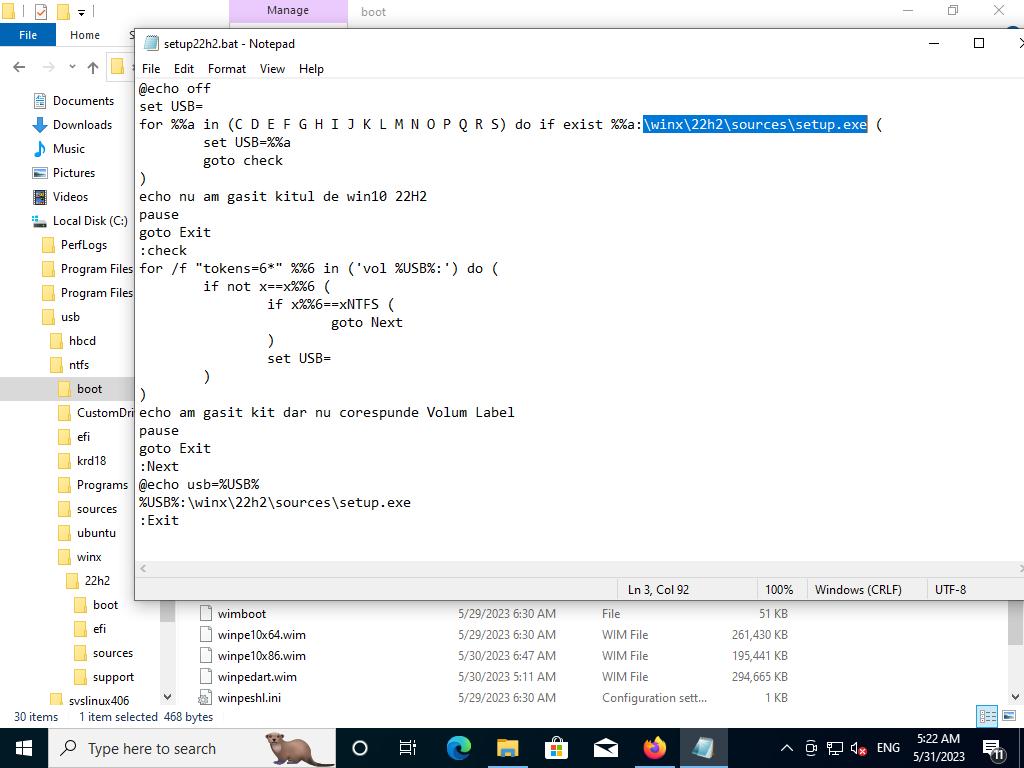Open the recent locations dropdown arrow

tap(72, 67)
